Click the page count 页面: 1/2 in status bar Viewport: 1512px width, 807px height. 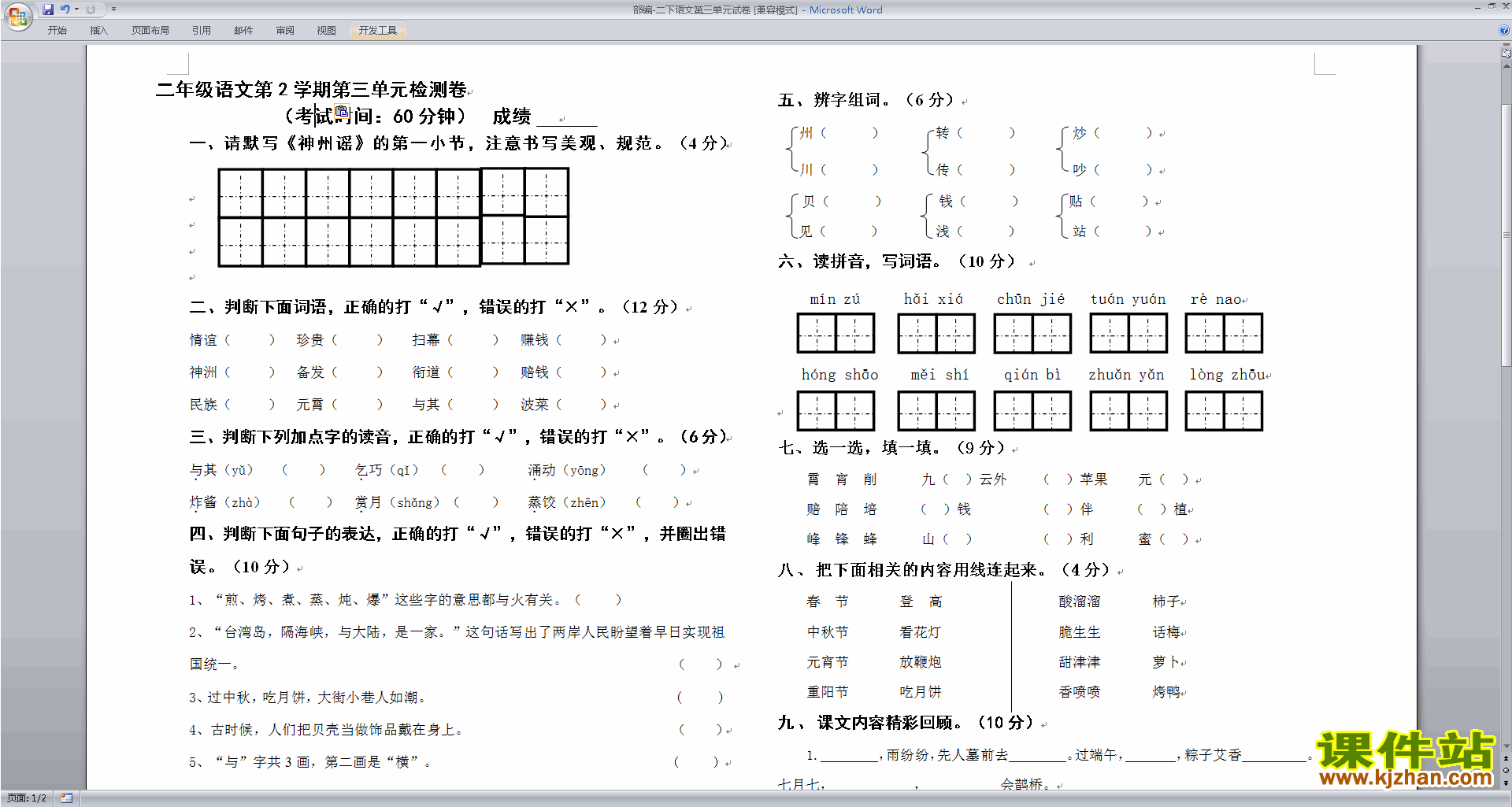click(27, 798)
